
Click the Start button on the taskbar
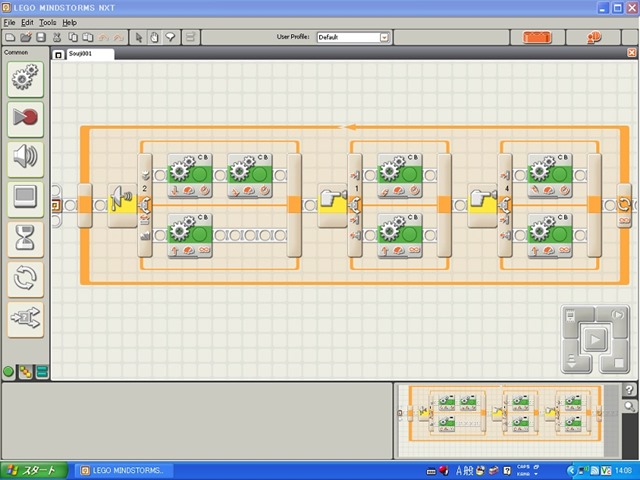click(34, 470)
